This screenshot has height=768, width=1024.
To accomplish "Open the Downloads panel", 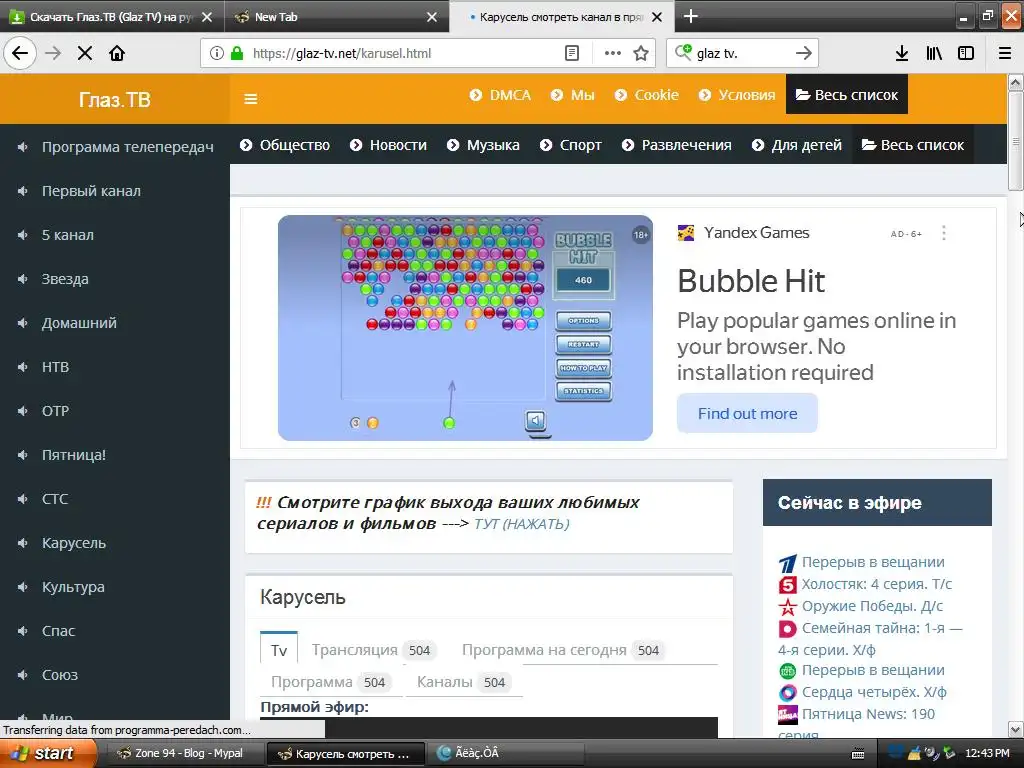I will coord(902,54).
